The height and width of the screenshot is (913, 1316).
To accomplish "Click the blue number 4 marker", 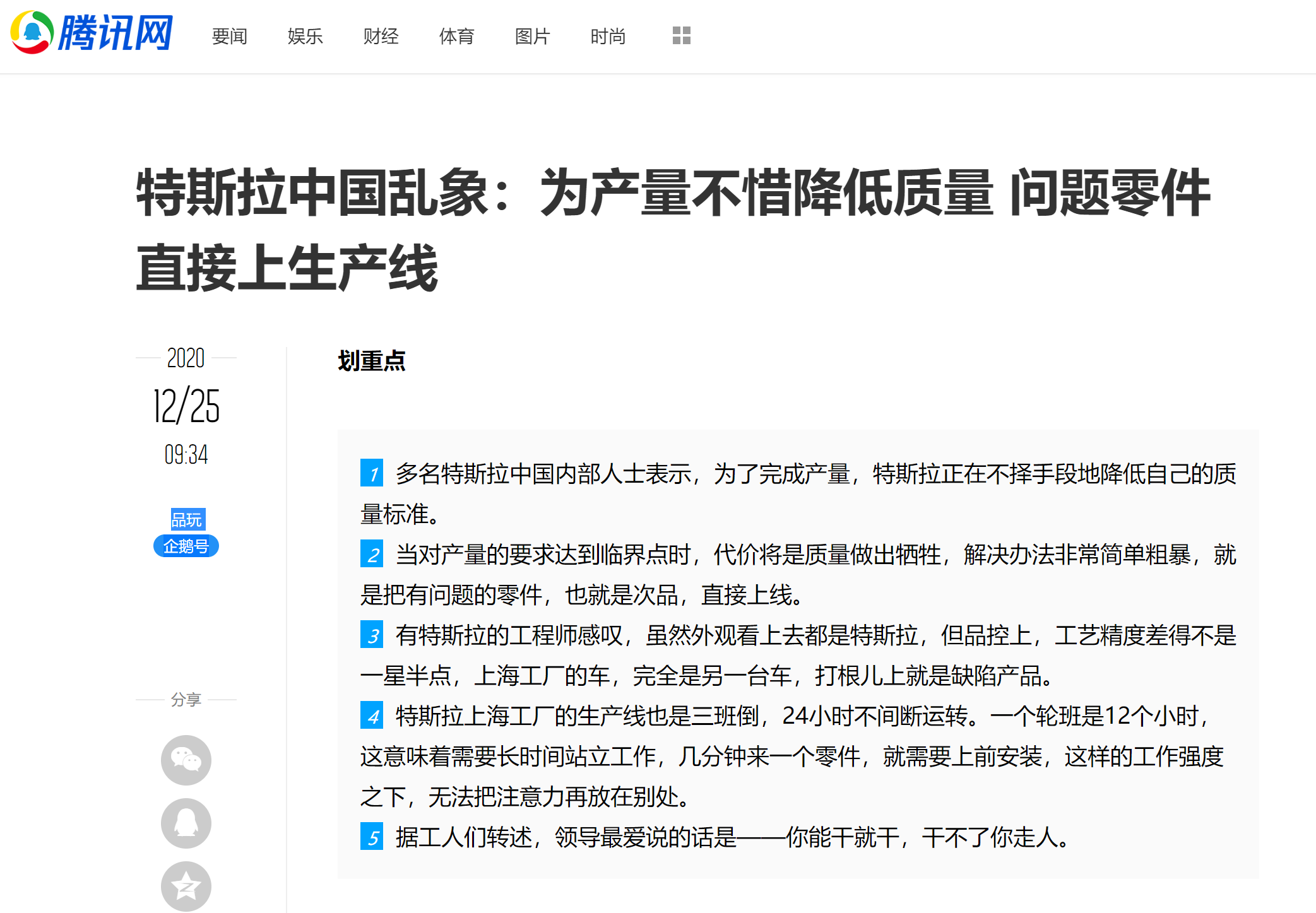I will (372, 715).
